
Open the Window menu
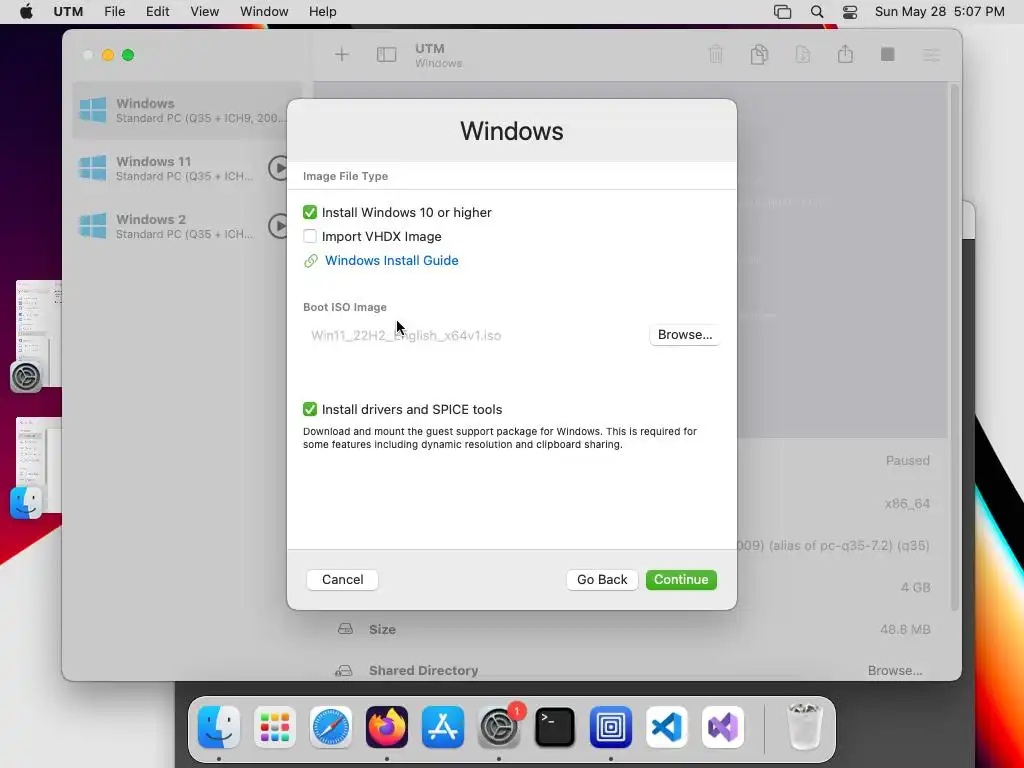coord(264,12)
